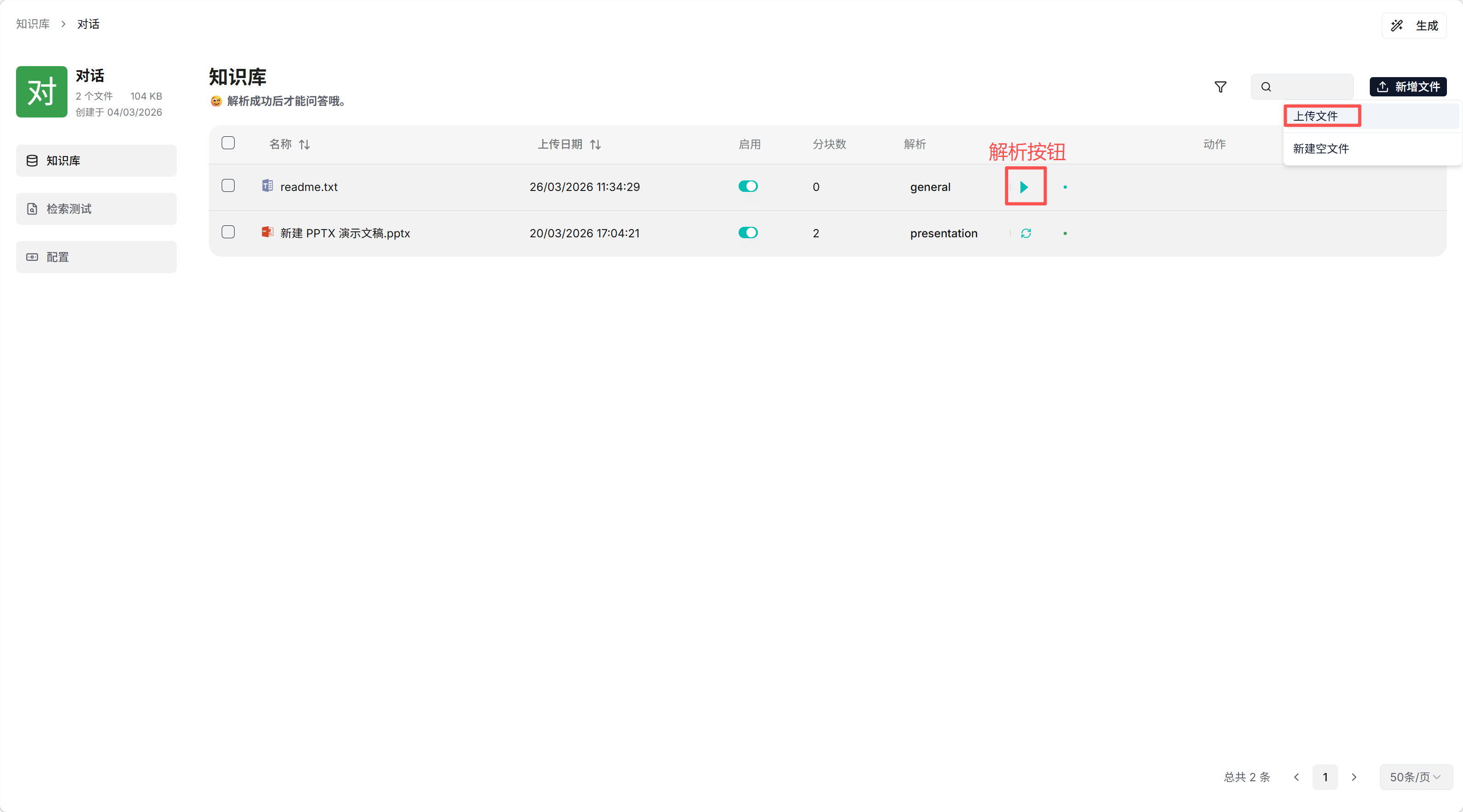Click the magic wand 生成 icon
Viewport: 1463px width, 812px height.
coord(1396,26)
